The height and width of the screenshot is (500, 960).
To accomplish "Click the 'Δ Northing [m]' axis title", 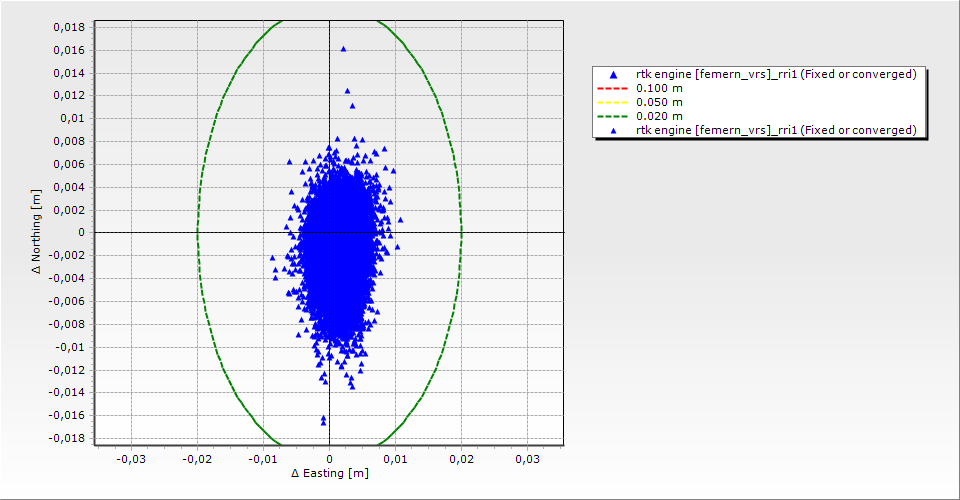I will [x=37, y=232].
